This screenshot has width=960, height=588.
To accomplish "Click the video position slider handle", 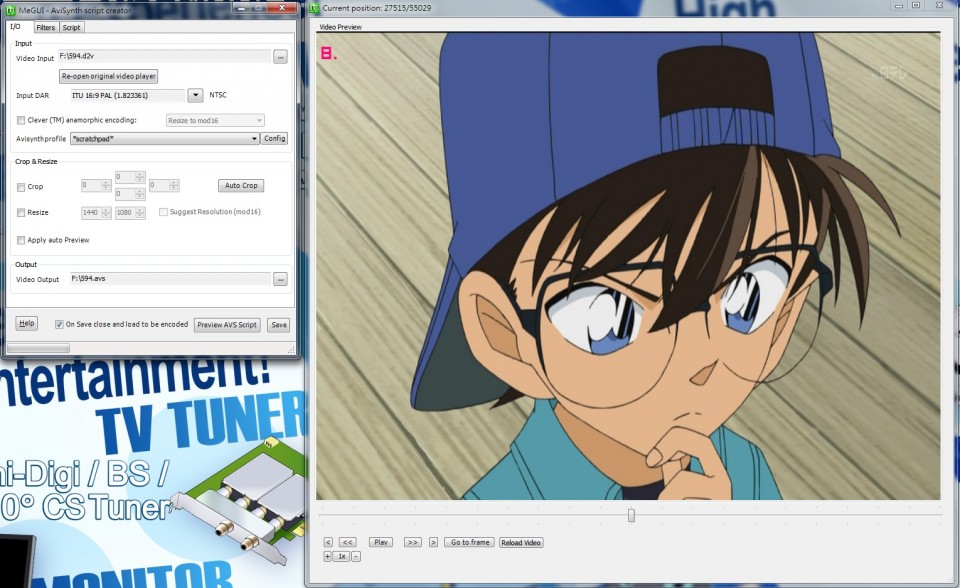I will 631,515.
